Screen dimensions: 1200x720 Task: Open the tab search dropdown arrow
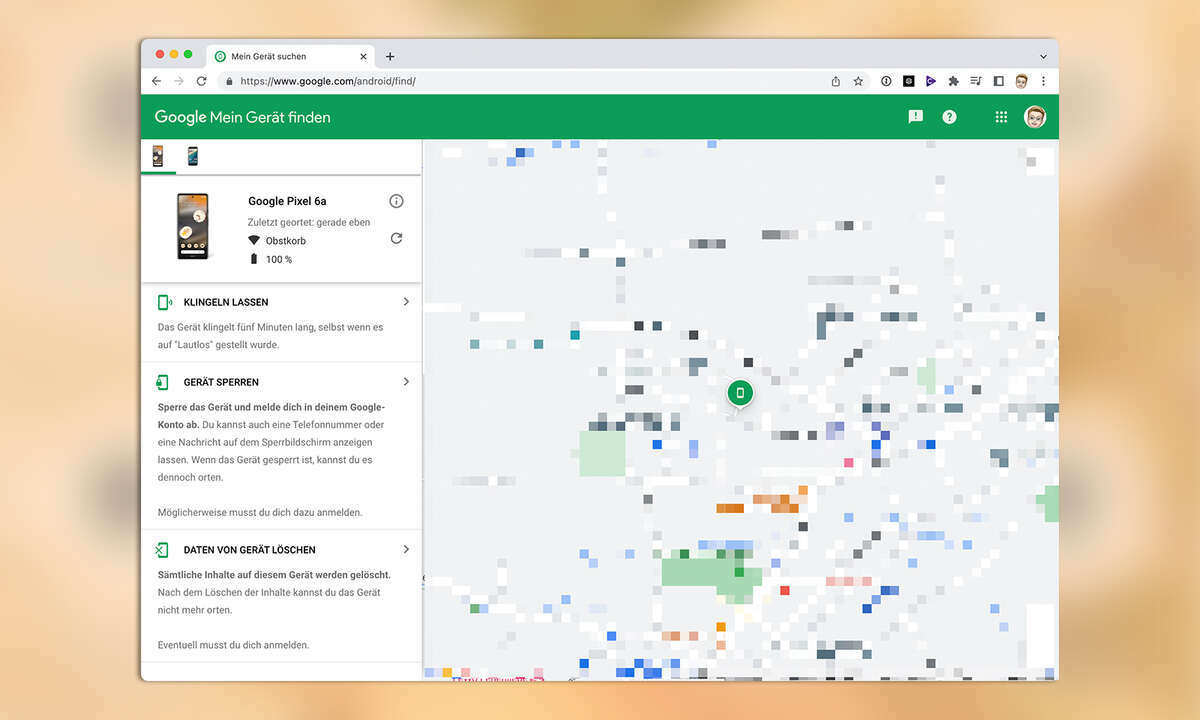click(1043, 57)
